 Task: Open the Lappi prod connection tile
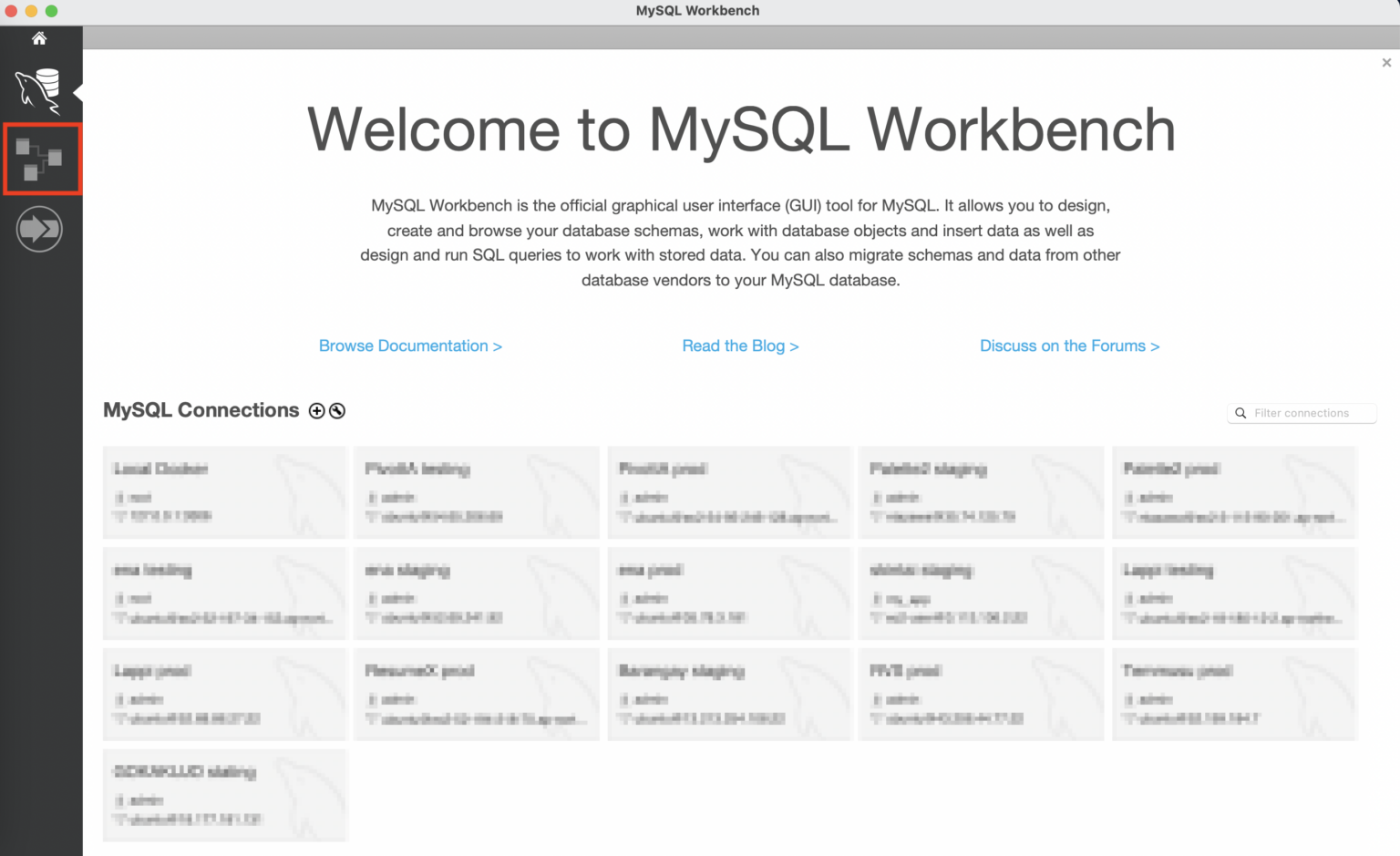[x=224, y=694]
